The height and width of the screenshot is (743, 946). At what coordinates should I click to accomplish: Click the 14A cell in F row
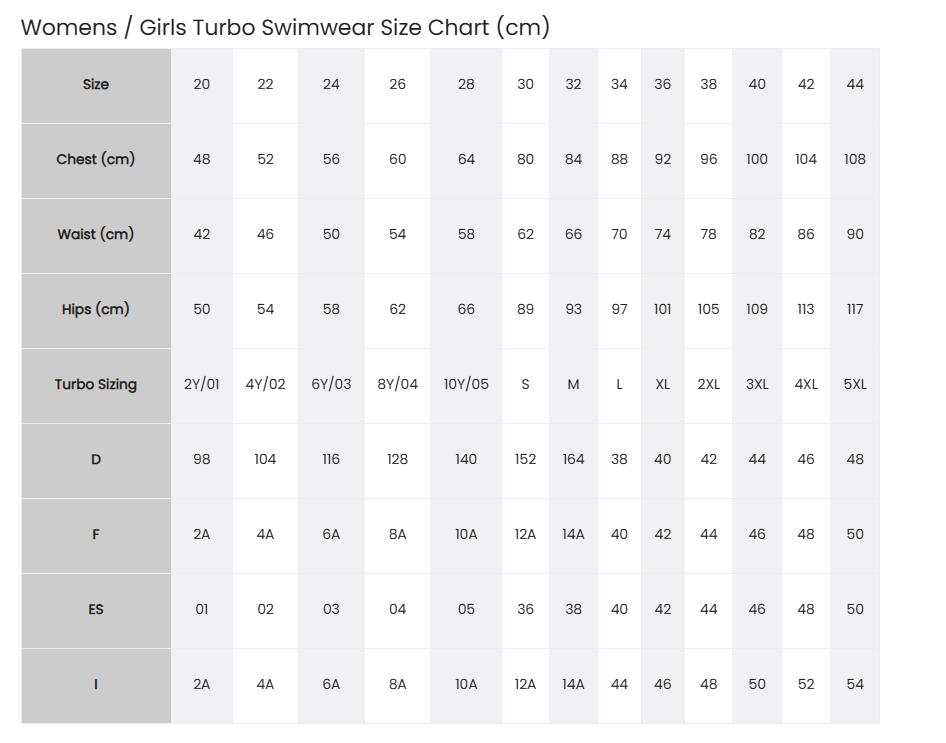573,536
